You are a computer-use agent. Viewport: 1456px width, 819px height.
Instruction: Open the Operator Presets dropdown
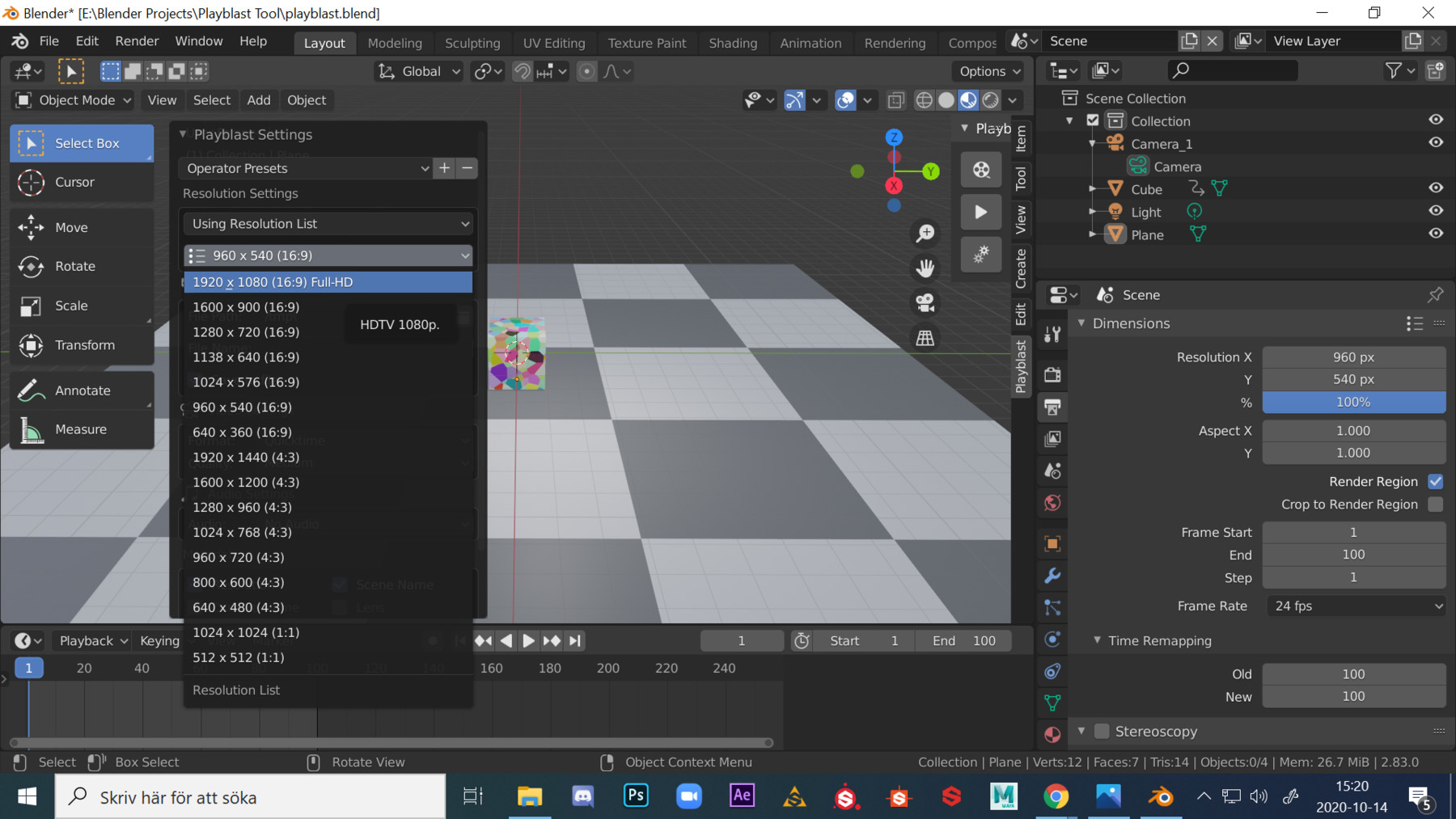[305, 168]
